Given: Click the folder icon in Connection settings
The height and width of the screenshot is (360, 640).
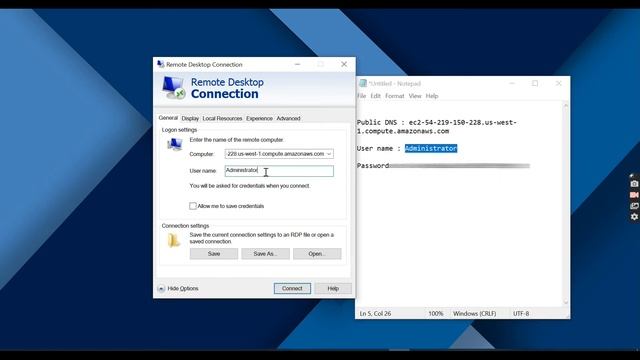Looking at the screenshot, I should click(x=173, y=240).
